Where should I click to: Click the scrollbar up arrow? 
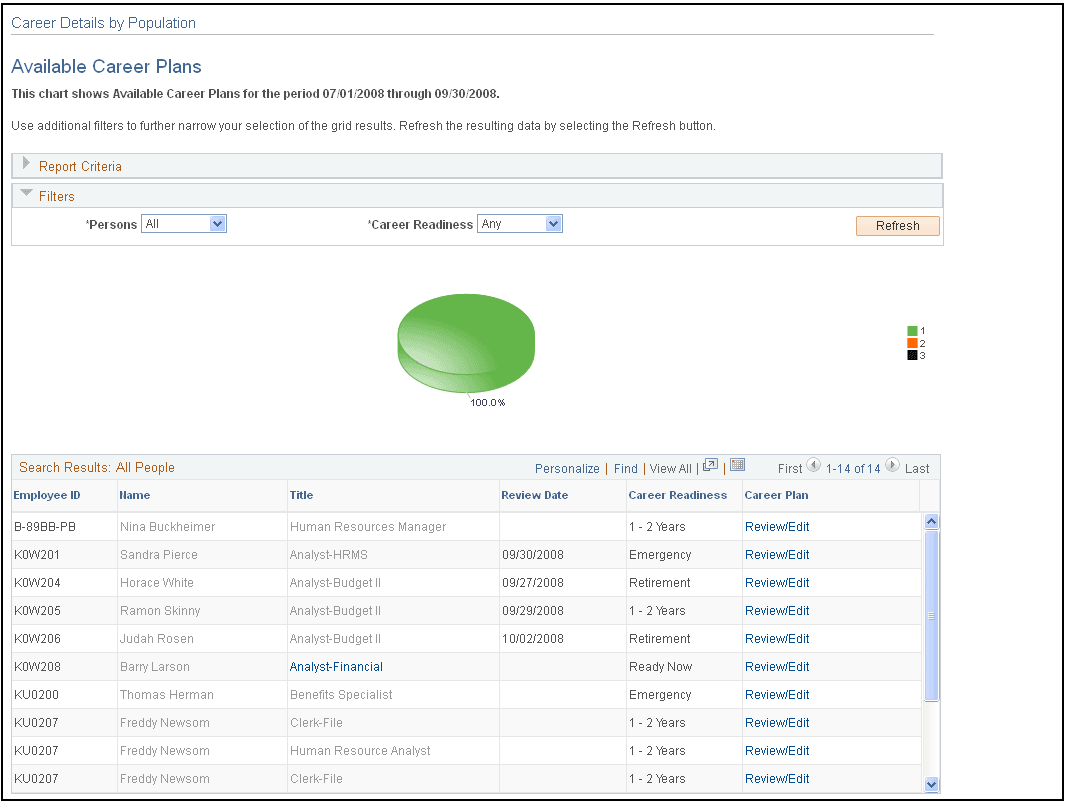932,520
